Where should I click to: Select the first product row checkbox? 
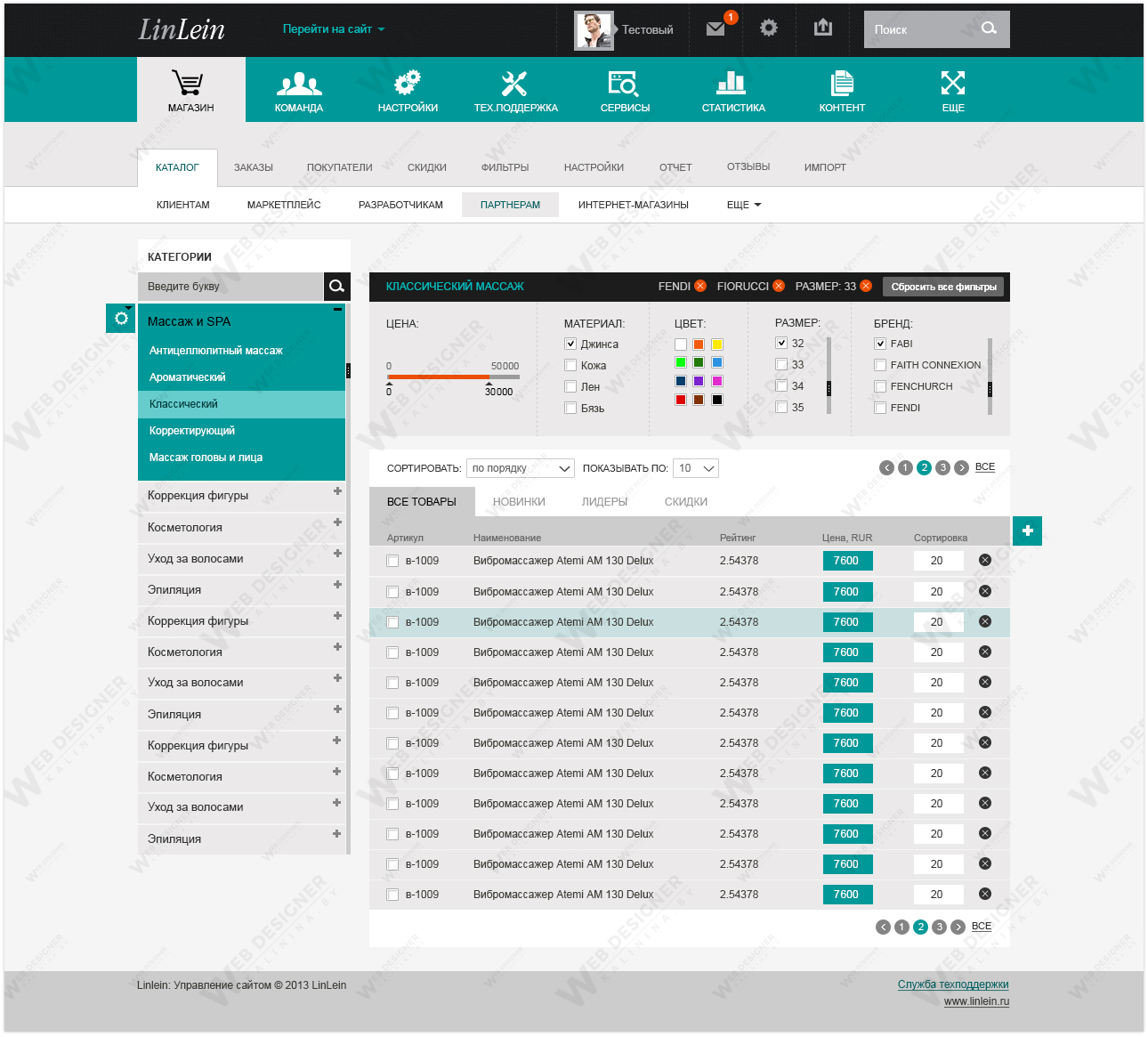pos(392,561)
